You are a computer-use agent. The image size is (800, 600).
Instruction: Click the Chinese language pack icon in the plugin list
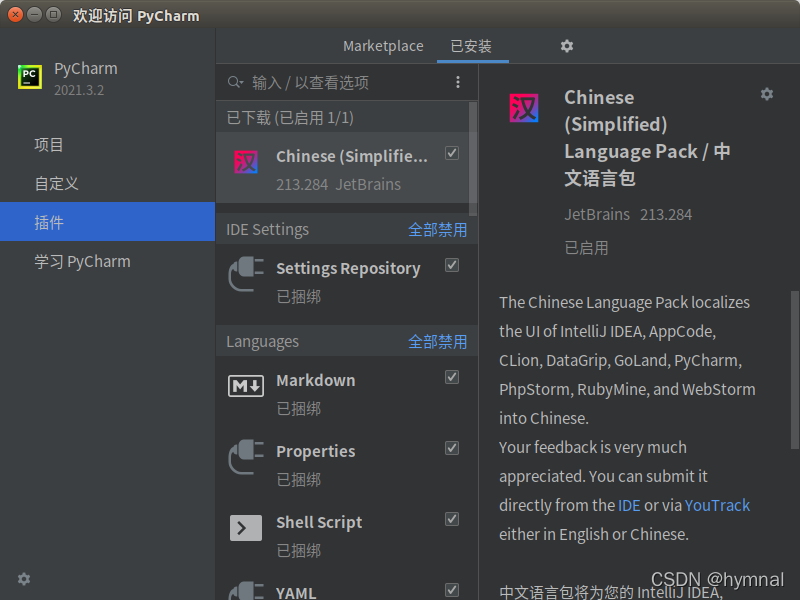[x=246, y=162]
